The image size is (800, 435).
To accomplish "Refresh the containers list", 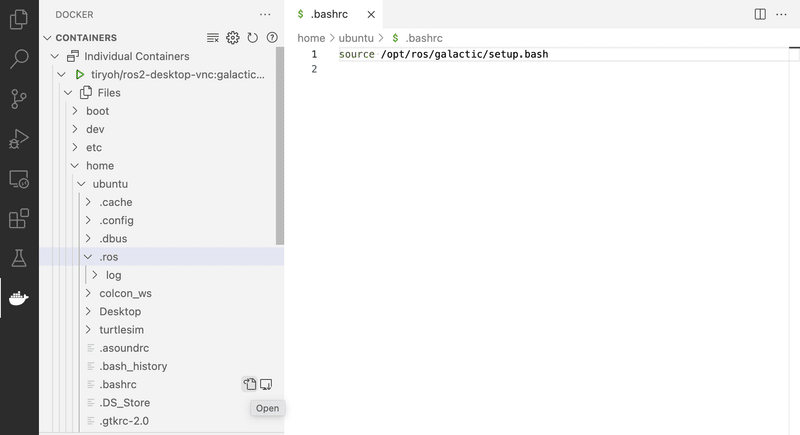I will pyautogui.click(x=253, y=38).
